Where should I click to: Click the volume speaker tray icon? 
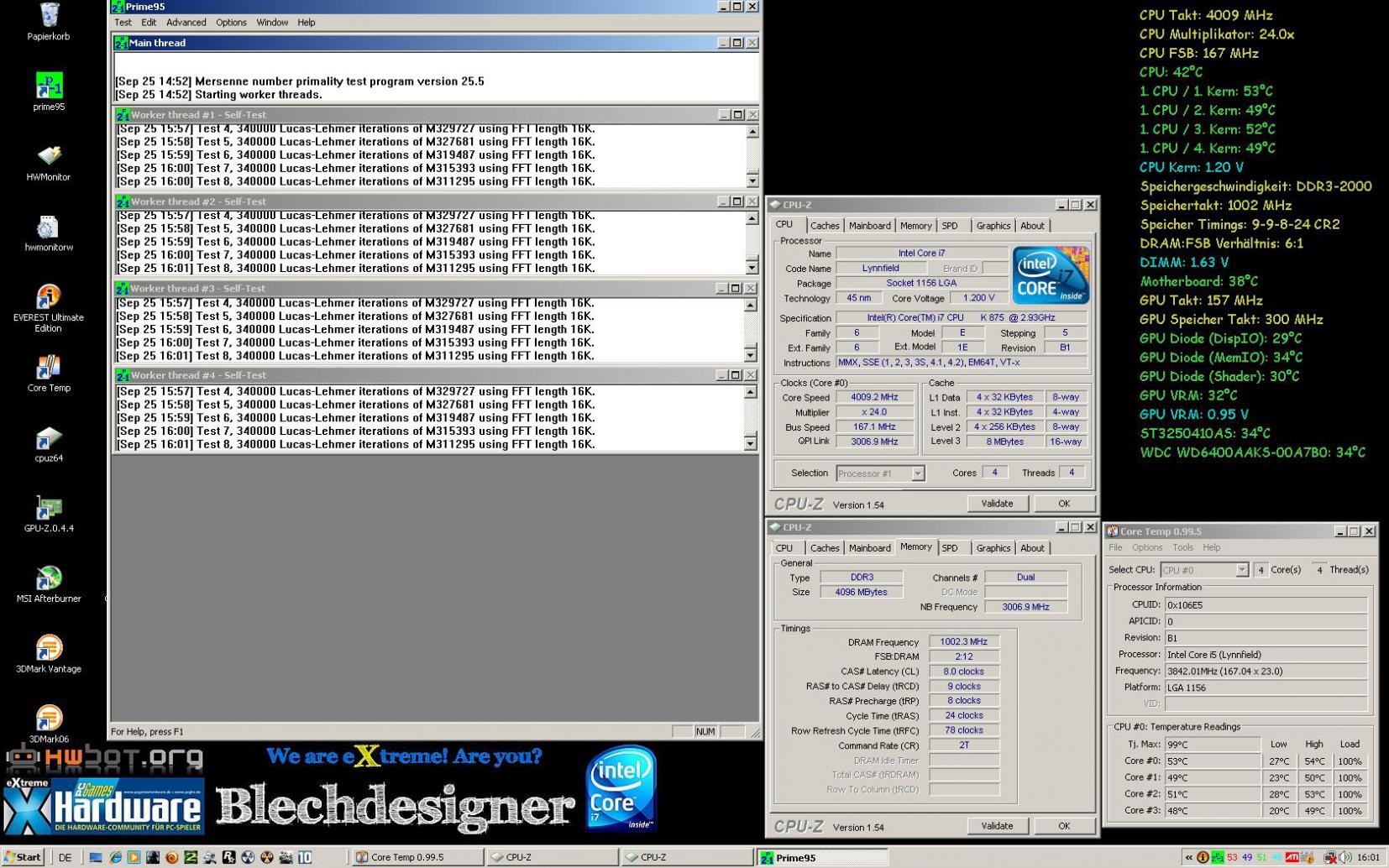pos(1346,857)
